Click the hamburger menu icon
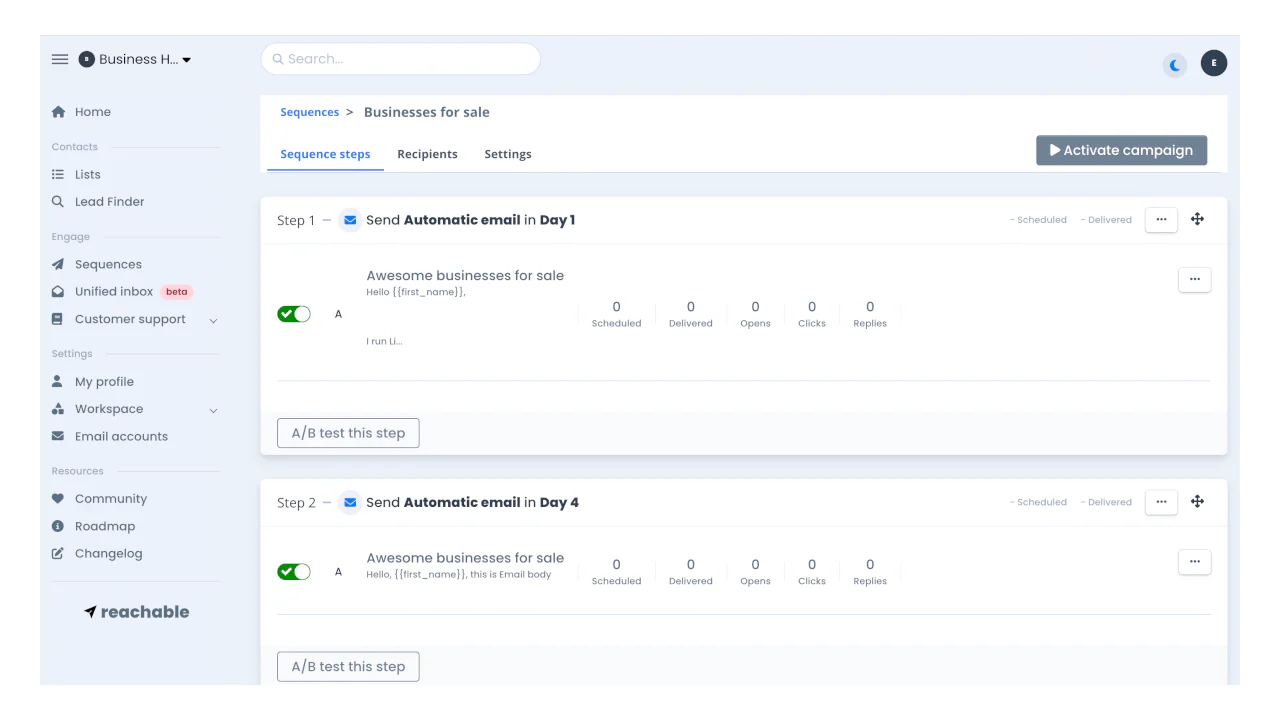 point(60,59)
